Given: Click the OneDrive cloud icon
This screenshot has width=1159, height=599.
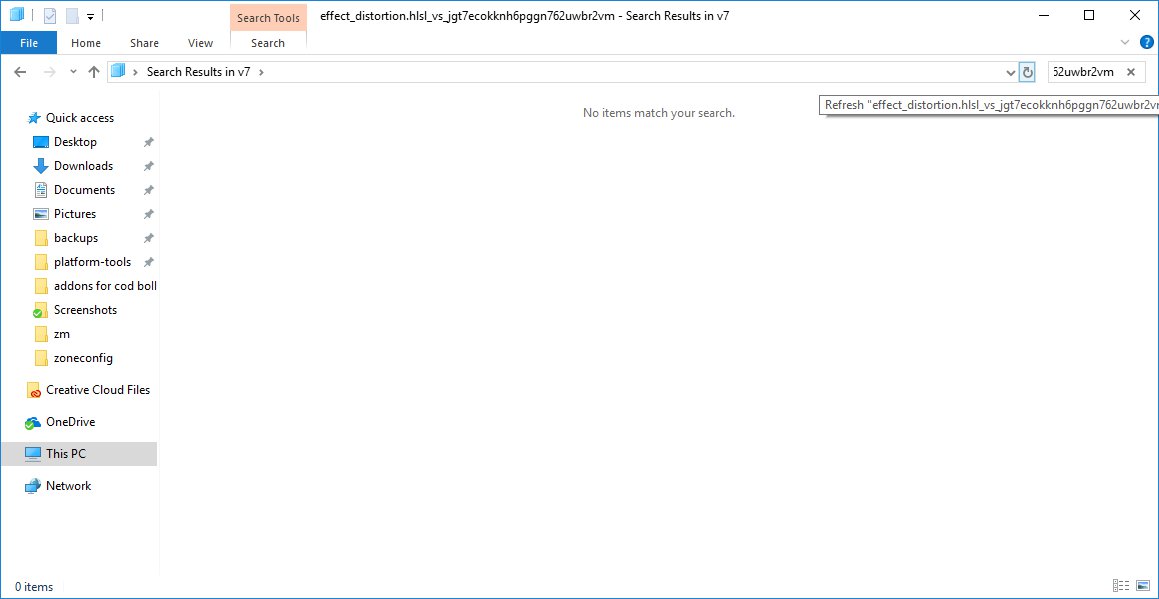Looking at the screenshot, I should tap(33, 422).
